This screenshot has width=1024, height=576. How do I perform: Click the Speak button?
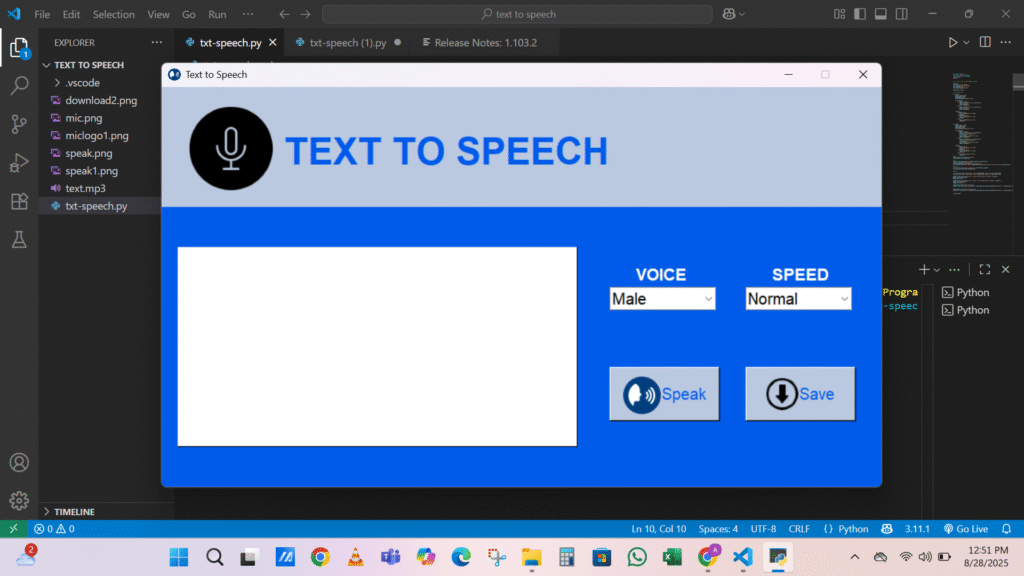[664, 394]
